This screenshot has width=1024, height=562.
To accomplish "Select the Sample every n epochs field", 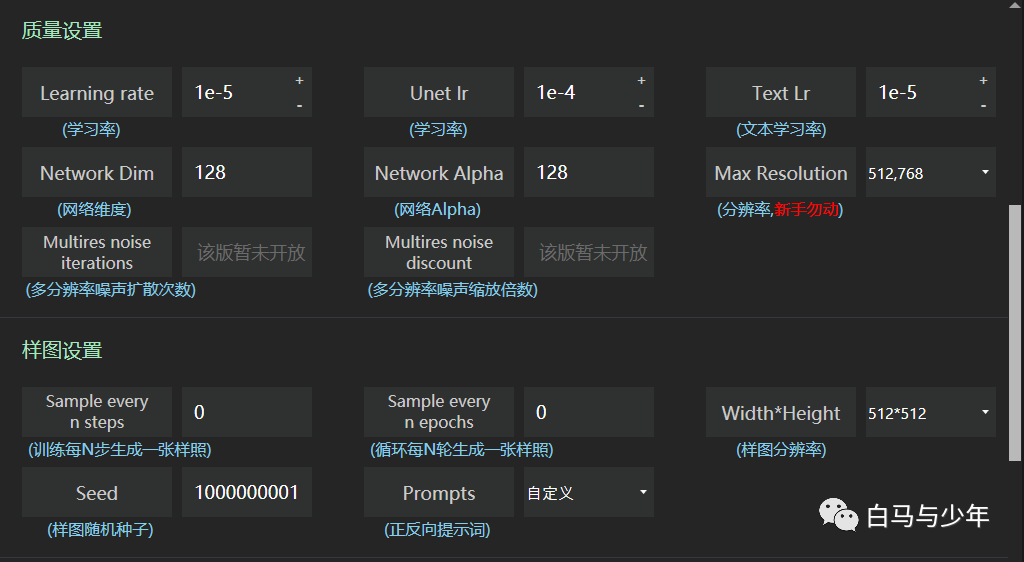I will click(588, 413).
